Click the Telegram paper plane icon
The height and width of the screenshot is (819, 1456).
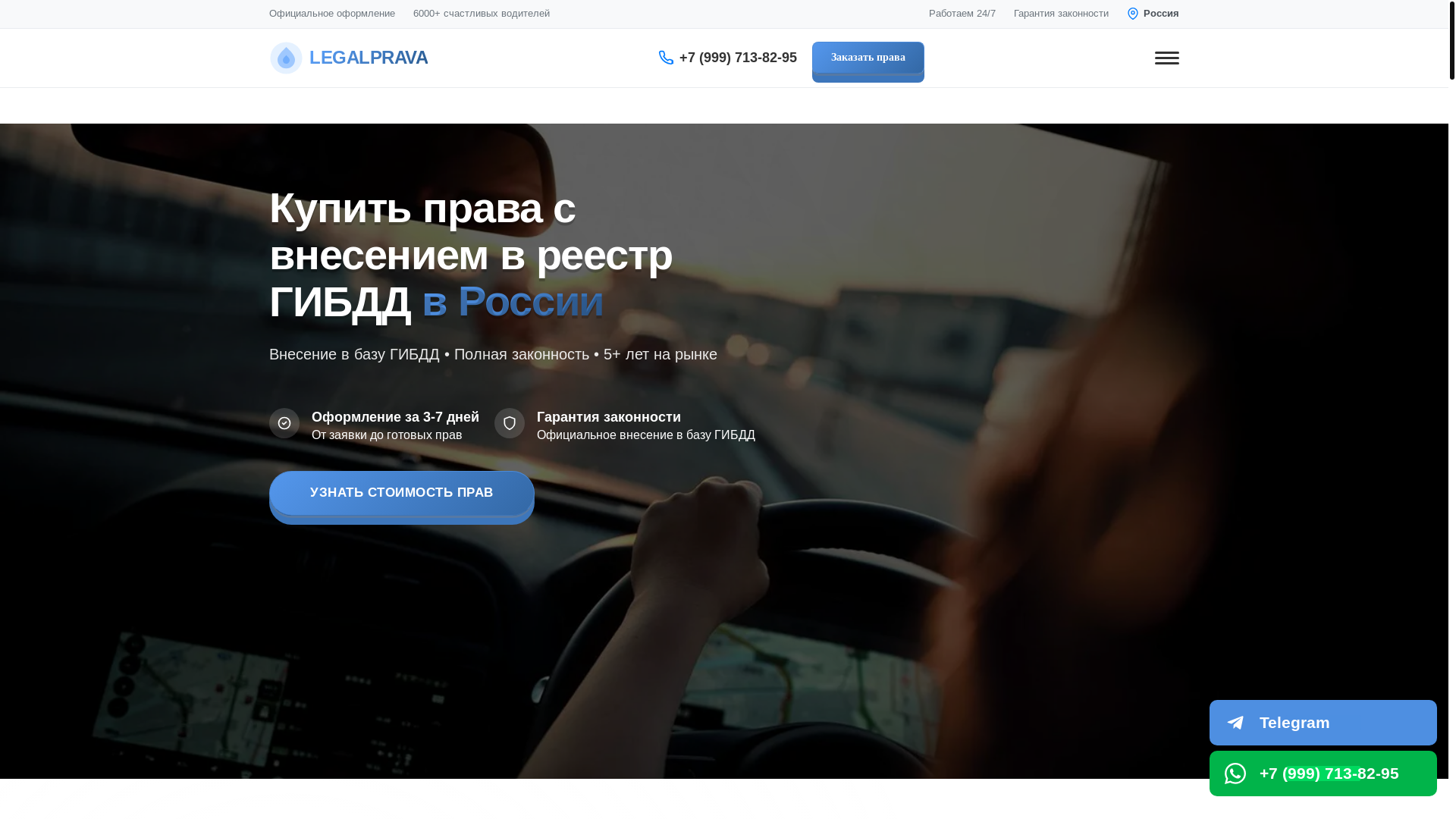tap(1235, 723)
